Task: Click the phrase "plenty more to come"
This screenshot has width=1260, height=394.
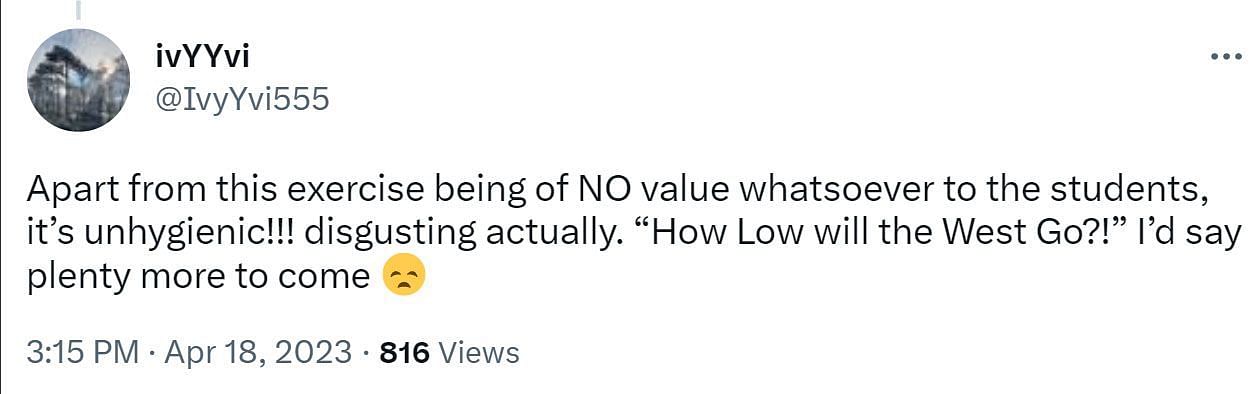Action: tap(198, 276)
